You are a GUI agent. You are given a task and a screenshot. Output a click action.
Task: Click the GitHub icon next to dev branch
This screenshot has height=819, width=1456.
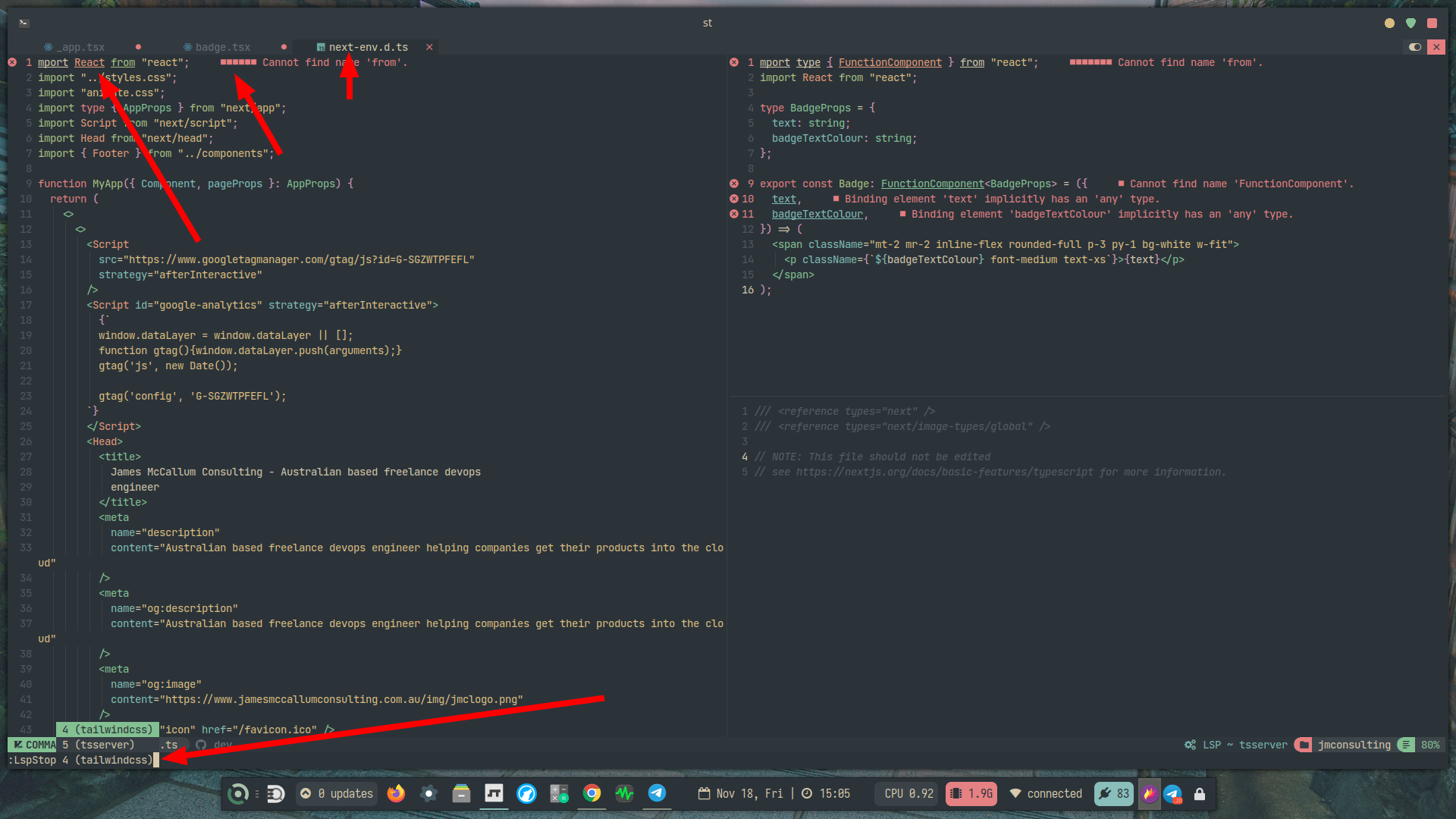tap(199, 745)
